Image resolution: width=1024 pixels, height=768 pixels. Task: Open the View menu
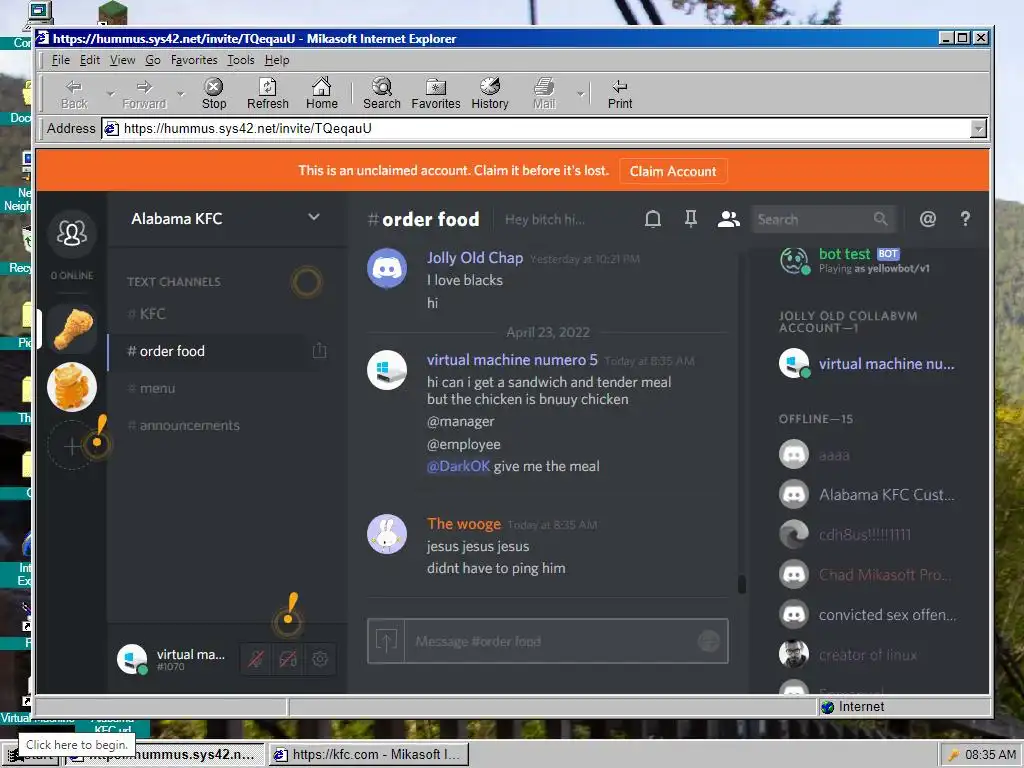pos(122,60)
